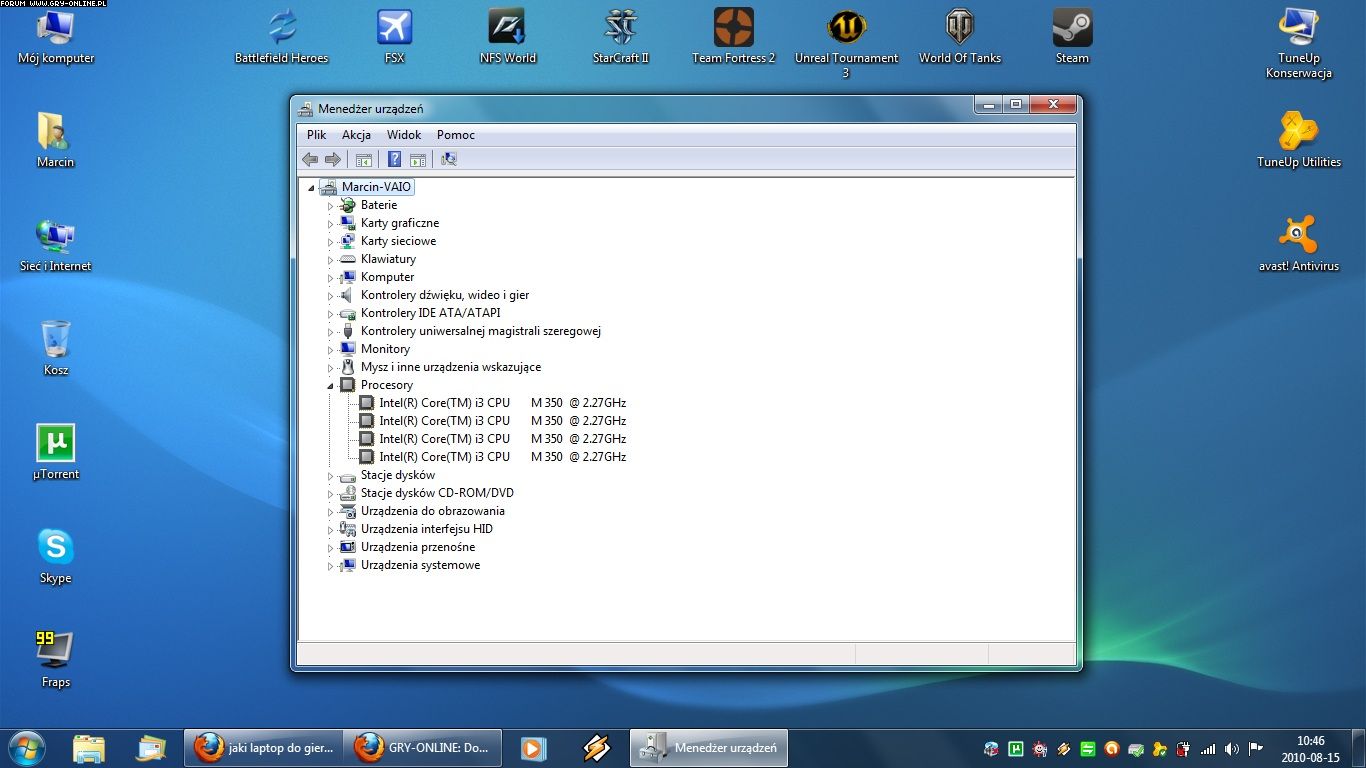This screenshot has height=768, width=1366.
Task: Switch to GRY-ONLINE Firefox taskbar window
Action: click(422, 748)
